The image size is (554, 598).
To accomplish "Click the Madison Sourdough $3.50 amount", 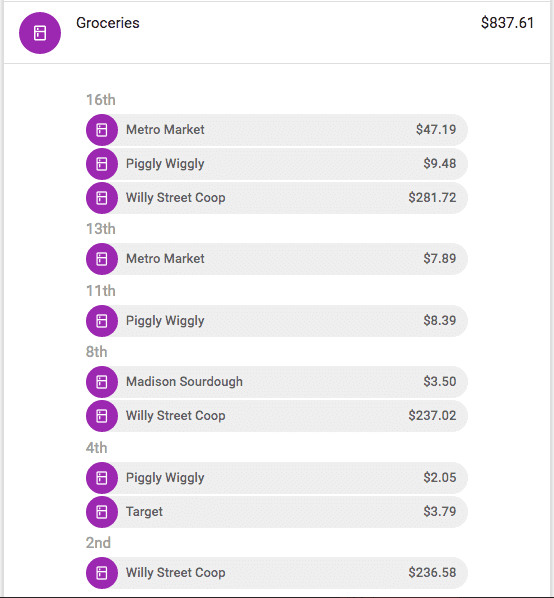I will [440, 381].
